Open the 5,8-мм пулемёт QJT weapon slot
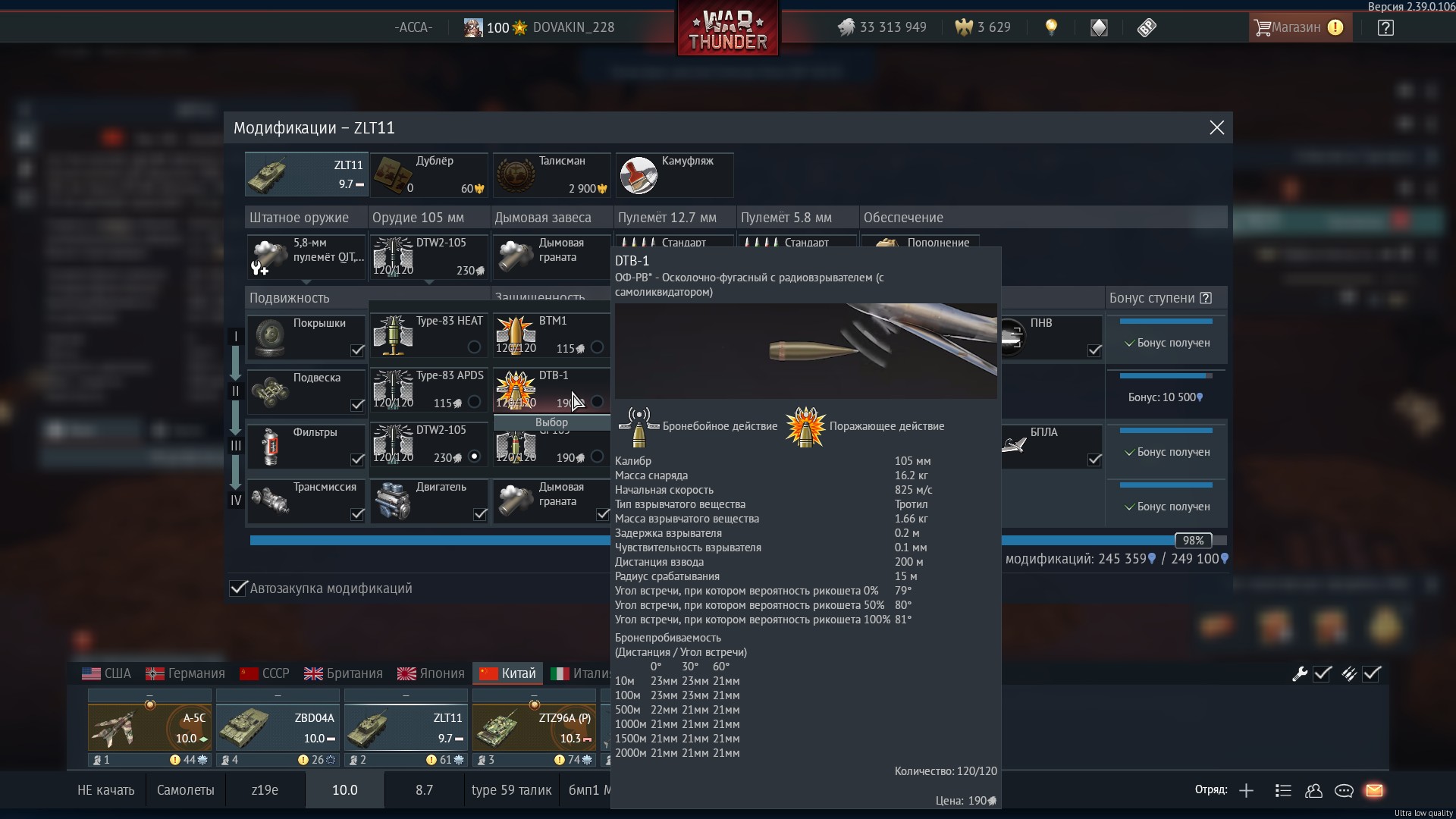Screen dimensions: 1456x819 (306, 256)
